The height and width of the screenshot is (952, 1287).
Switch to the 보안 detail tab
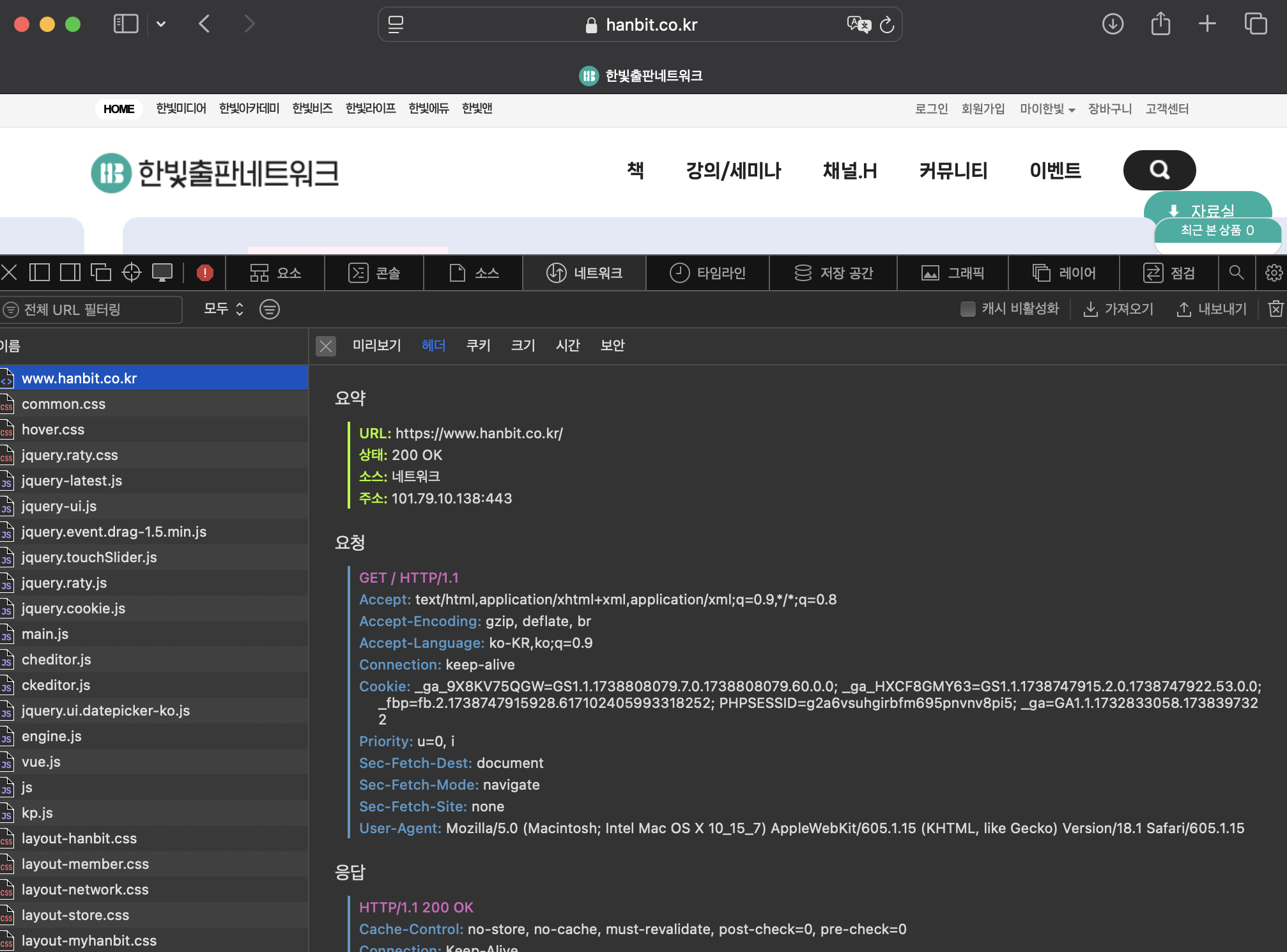pos(612,346)
